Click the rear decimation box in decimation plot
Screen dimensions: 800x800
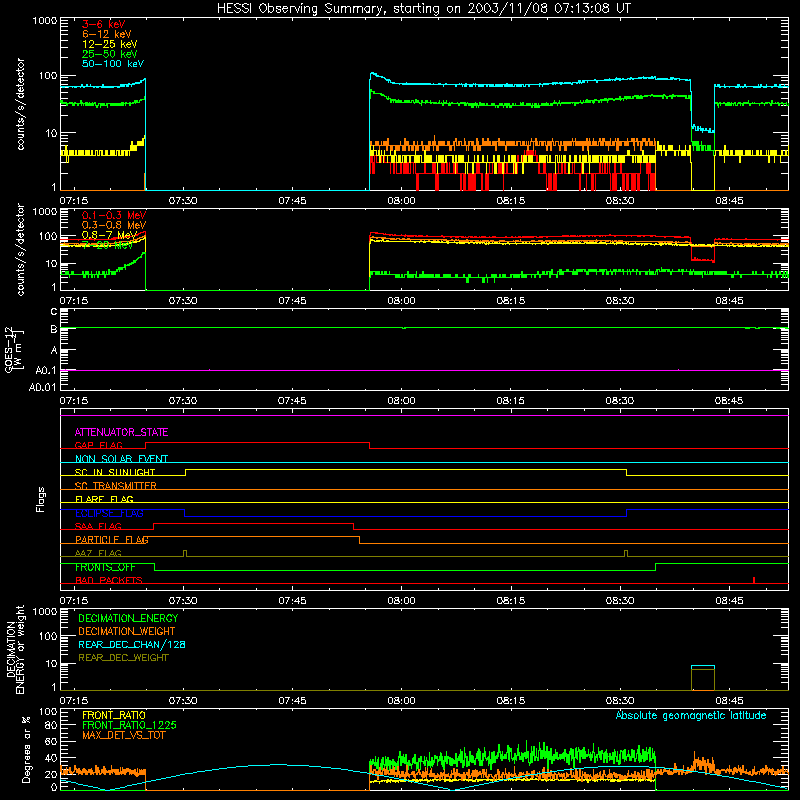click(x=703, y=678)
